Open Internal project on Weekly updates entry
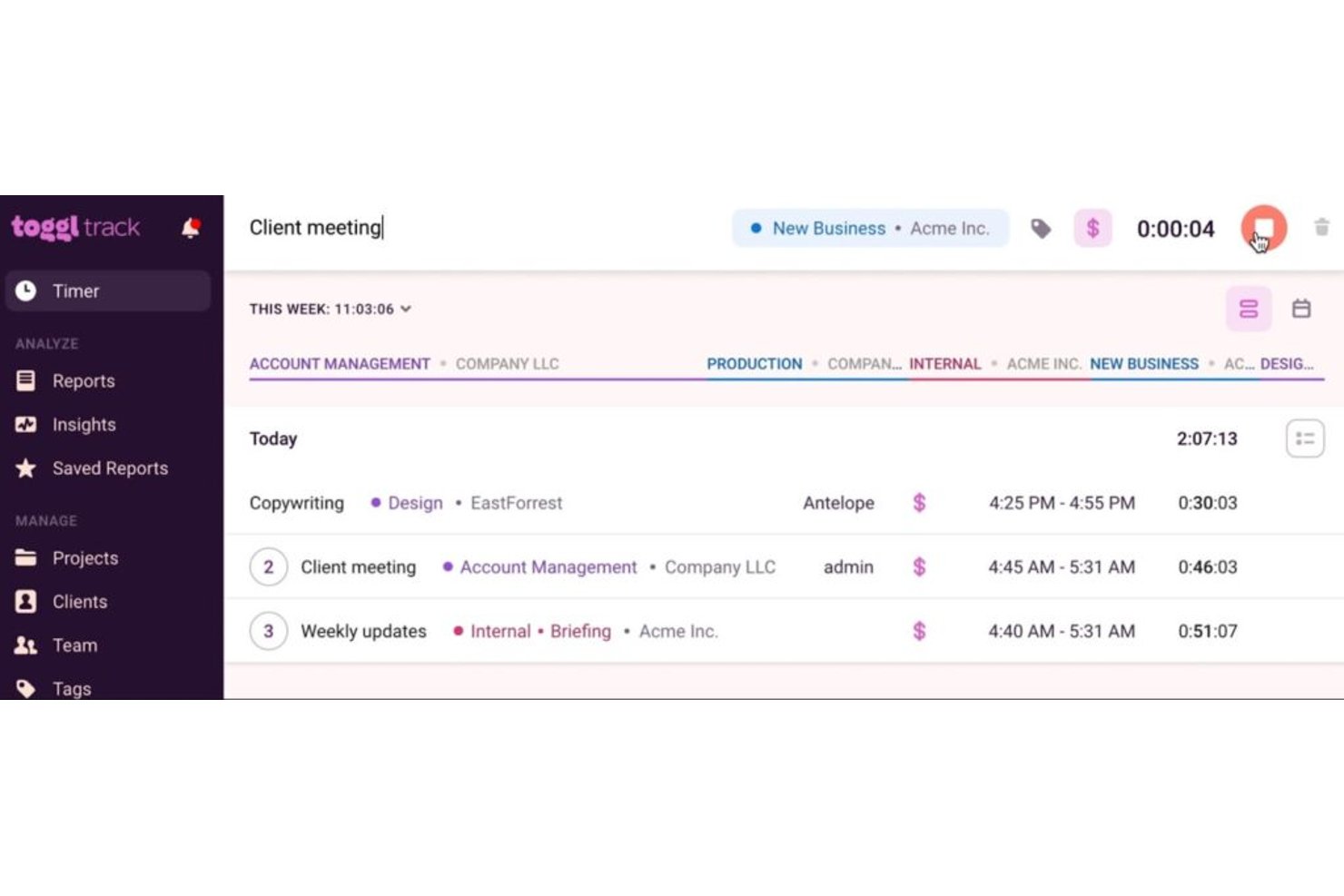Screen dimensions: 1344x896 click(x=500, y=631)
